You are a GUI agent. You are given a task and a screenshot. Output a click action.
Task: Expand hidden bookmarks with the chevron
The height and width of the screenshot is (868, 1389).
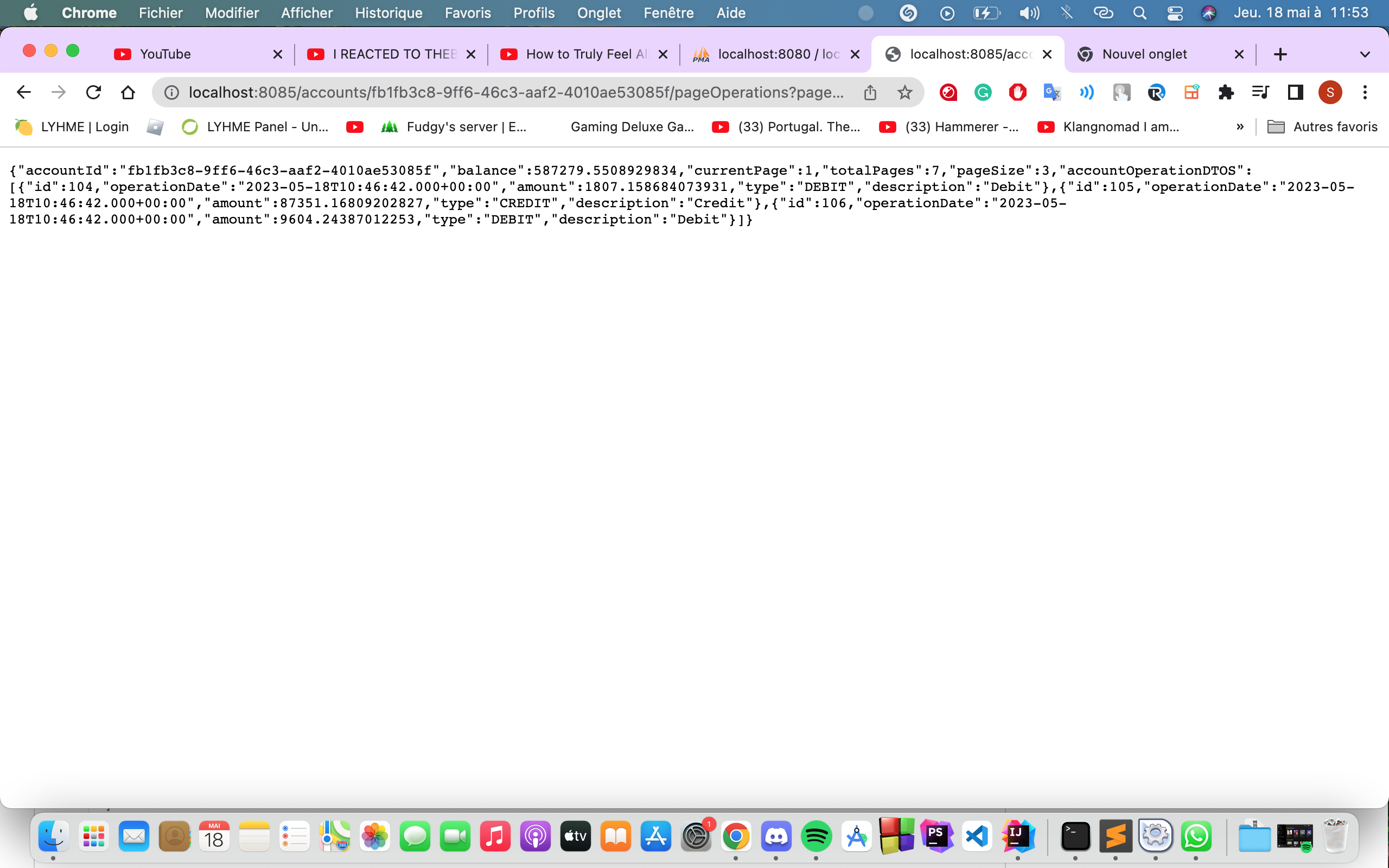(1240, 127)
